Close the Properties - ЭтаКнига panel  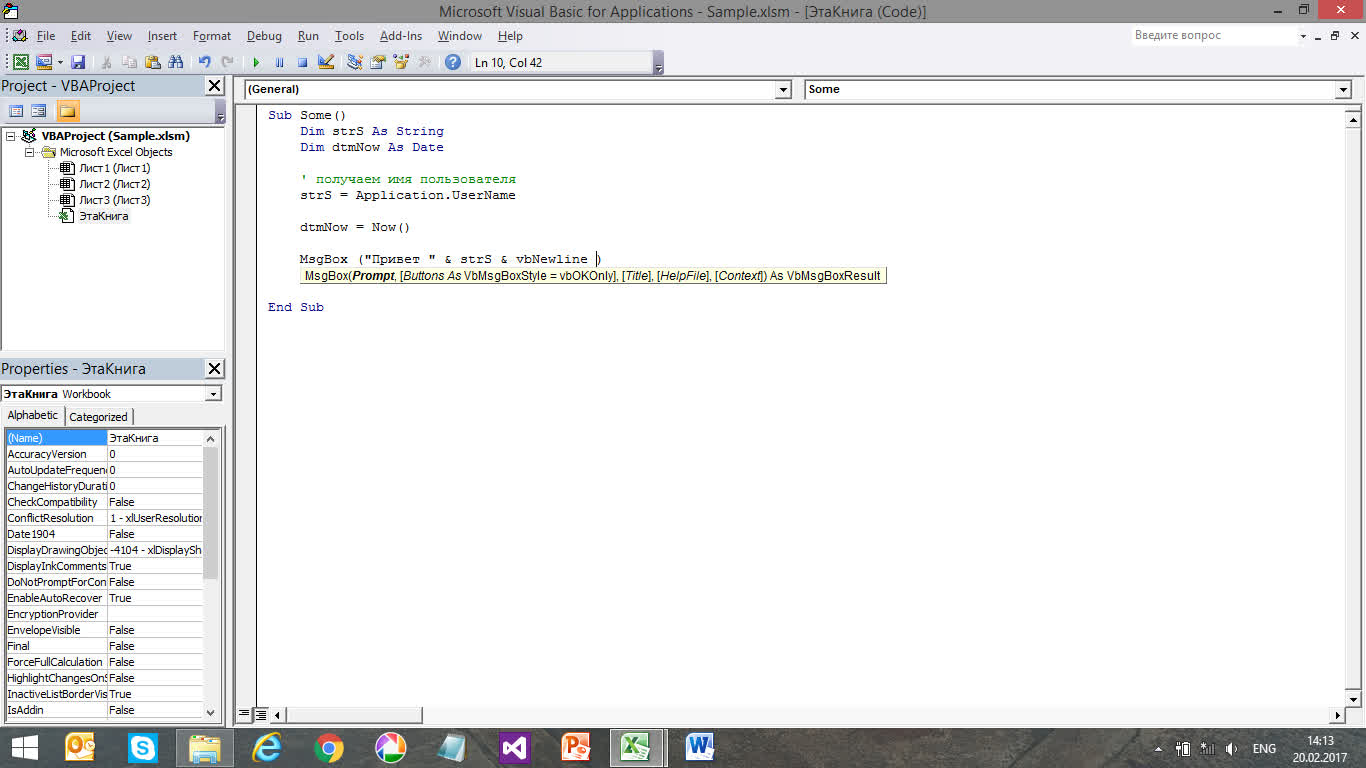click(214, 369)
